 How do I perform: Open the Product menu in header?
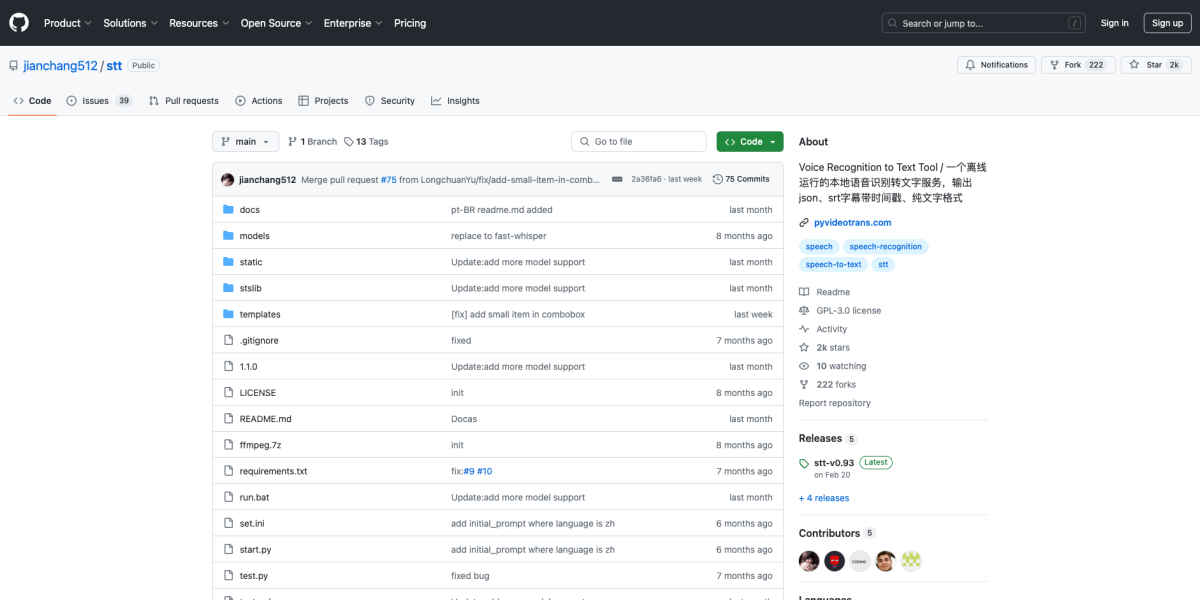tap(67, 23)
